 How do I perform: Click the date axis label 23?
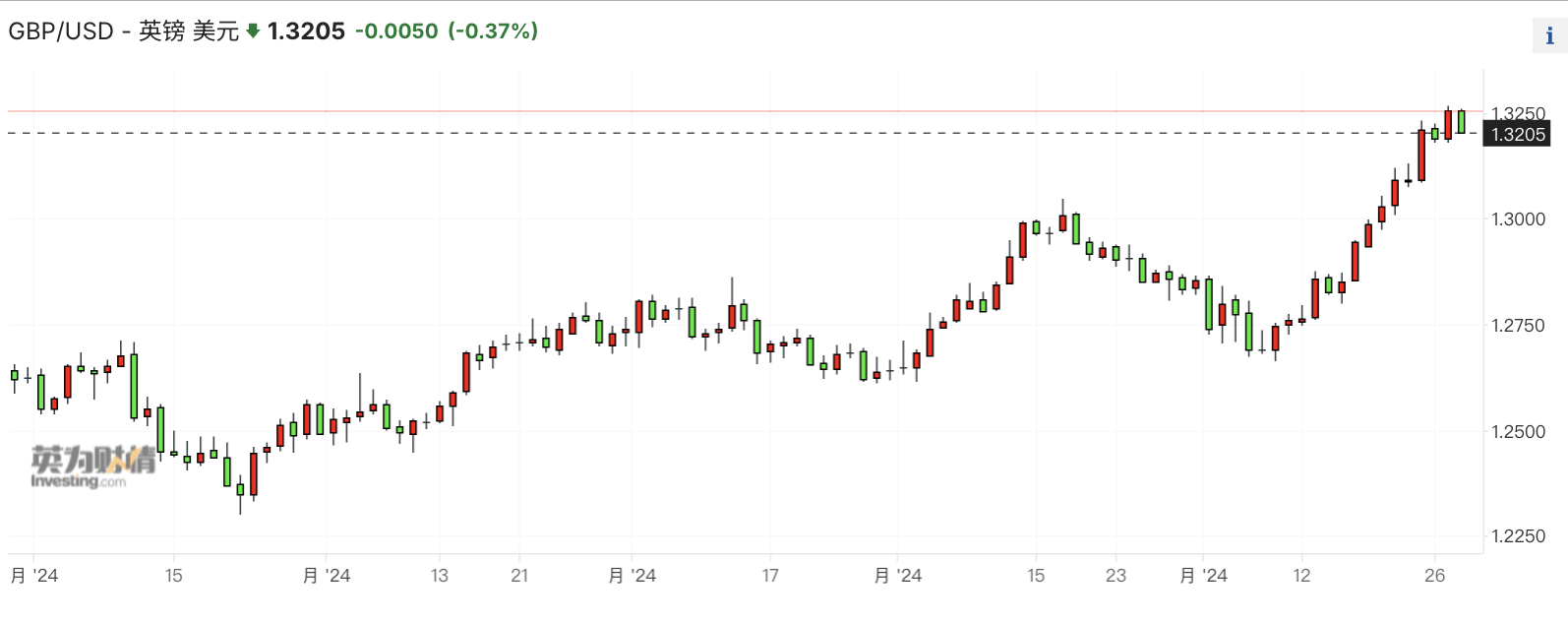coord(1116,576)
